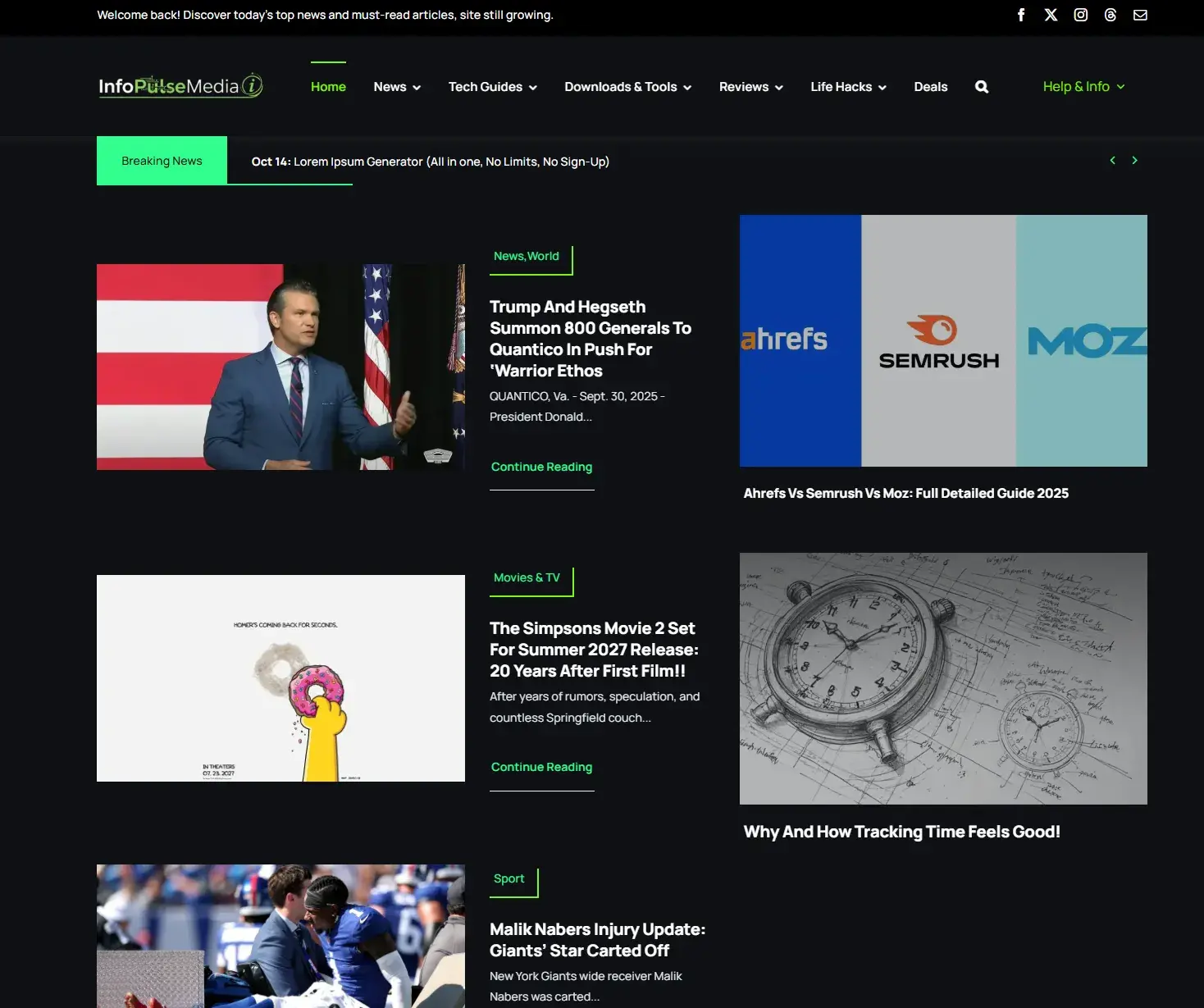Open the Tech Guides dropdown
This screenshot has height=1008, width=1204.
[491, 86]
